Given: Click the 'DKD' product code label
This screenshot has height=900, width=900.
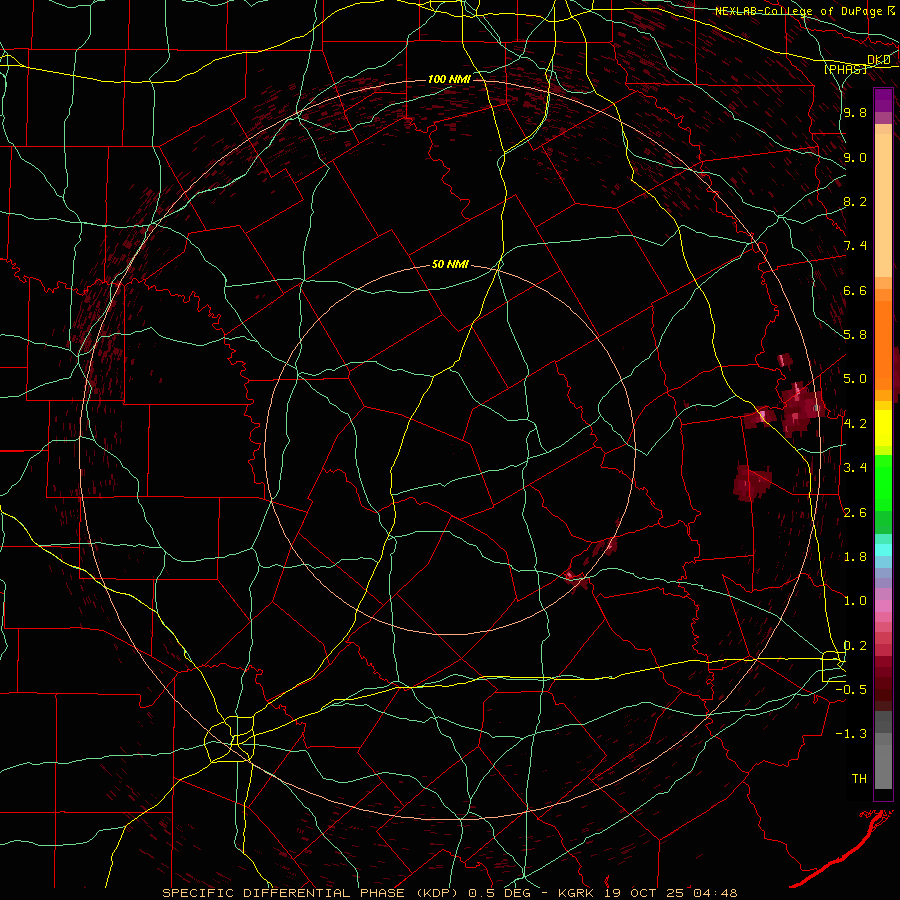Looking at the screenshot, I should (878, 59).
